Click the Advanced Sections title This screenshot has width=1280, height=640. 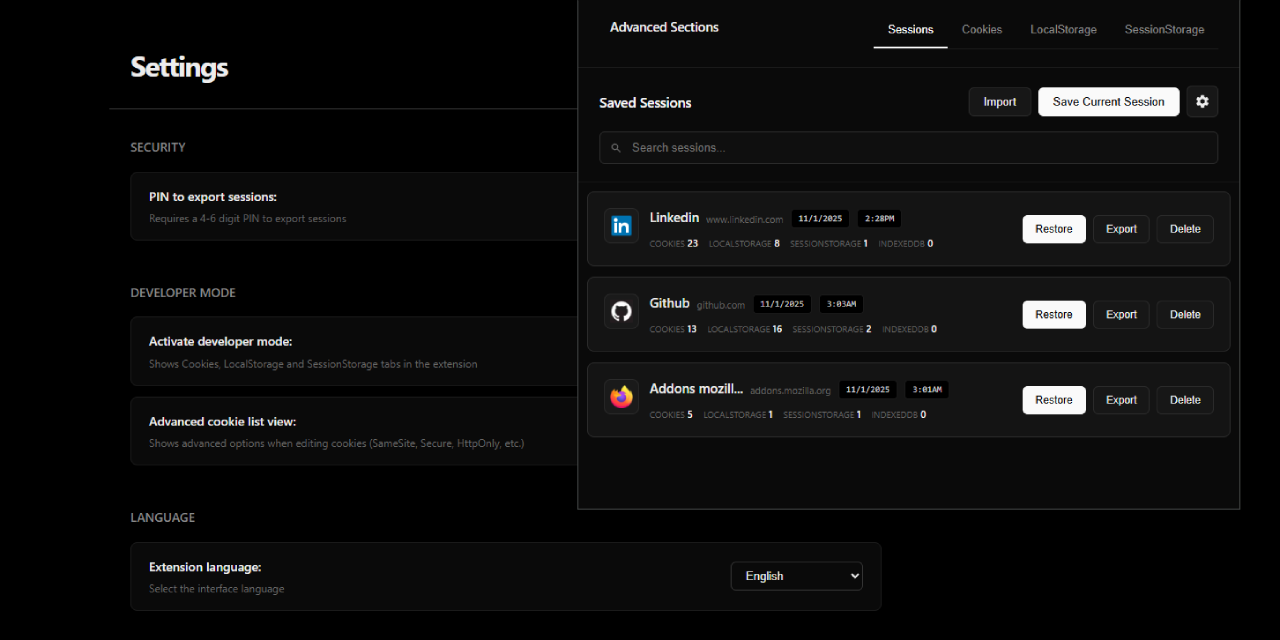click(664, 27)
